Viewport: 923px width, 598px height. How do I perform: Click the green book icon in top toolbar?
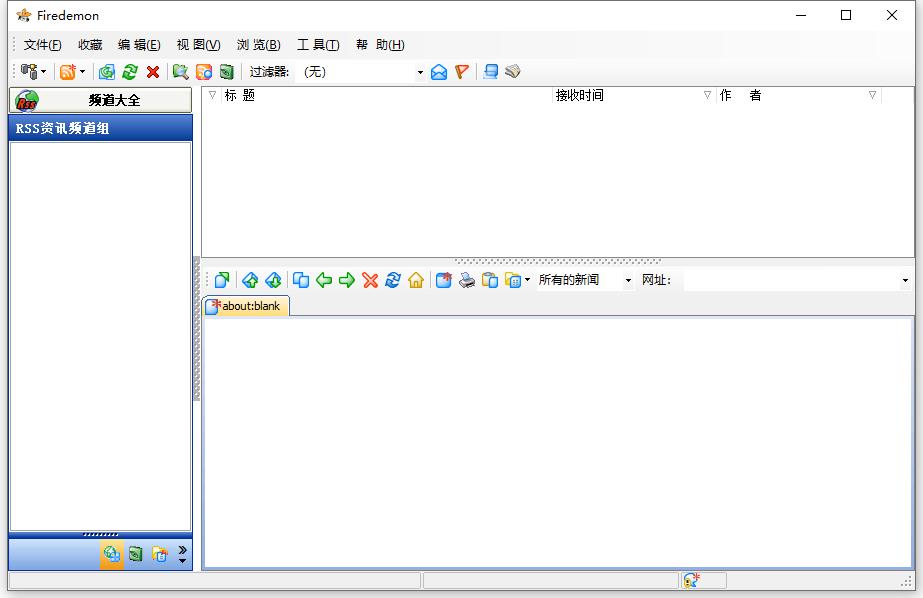[227, 72]
